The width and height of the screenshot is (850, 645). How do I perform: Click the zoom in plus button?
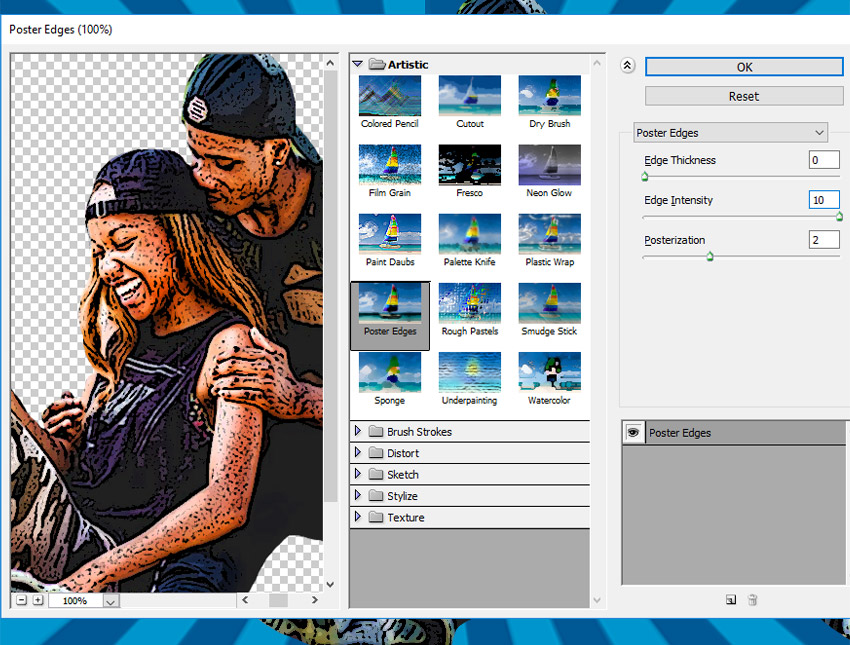(x=37, y=600)
